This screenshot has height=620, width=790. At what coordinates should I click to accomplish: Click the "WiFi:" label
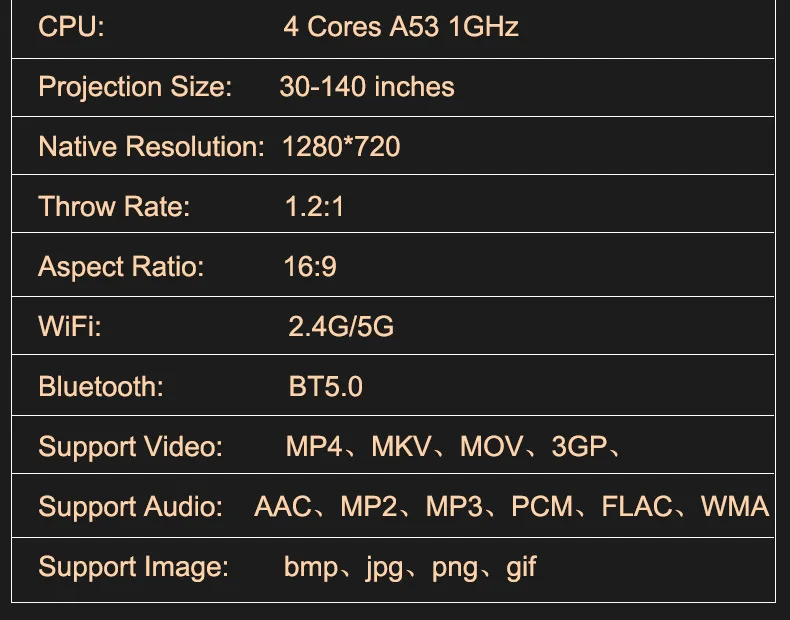click(x=70, y=327)
